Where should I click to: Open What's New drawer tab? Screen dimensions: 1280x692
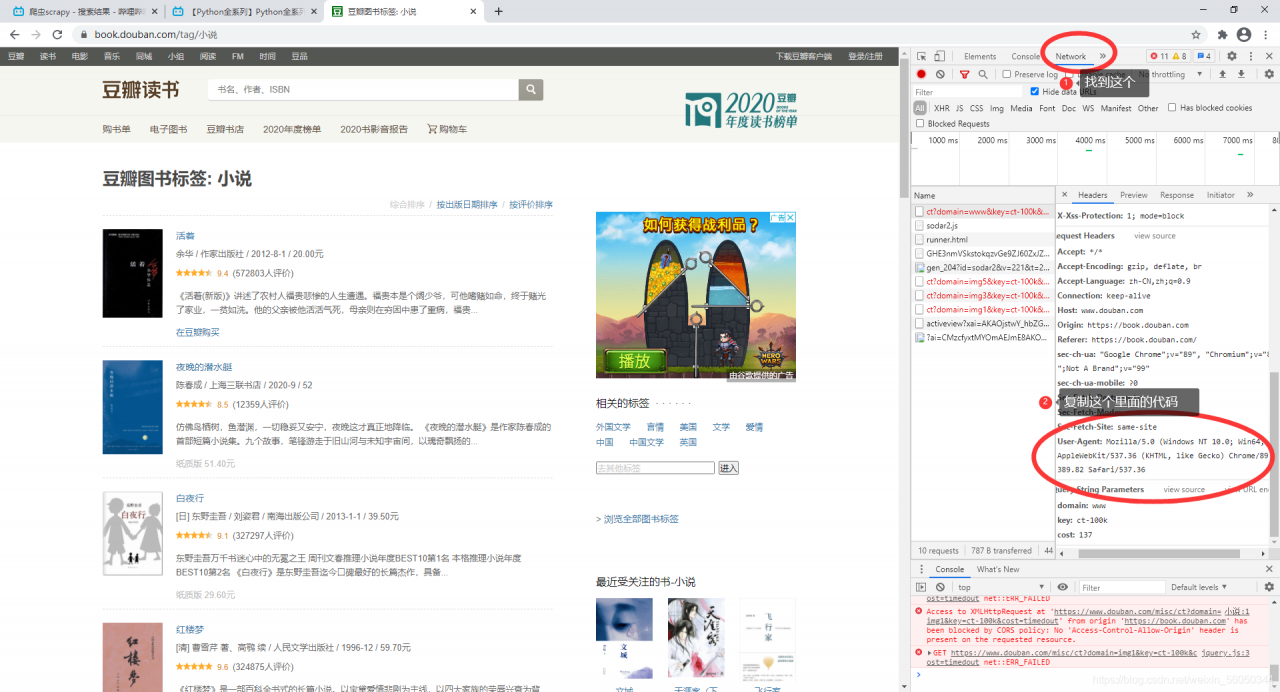point(998,569)
